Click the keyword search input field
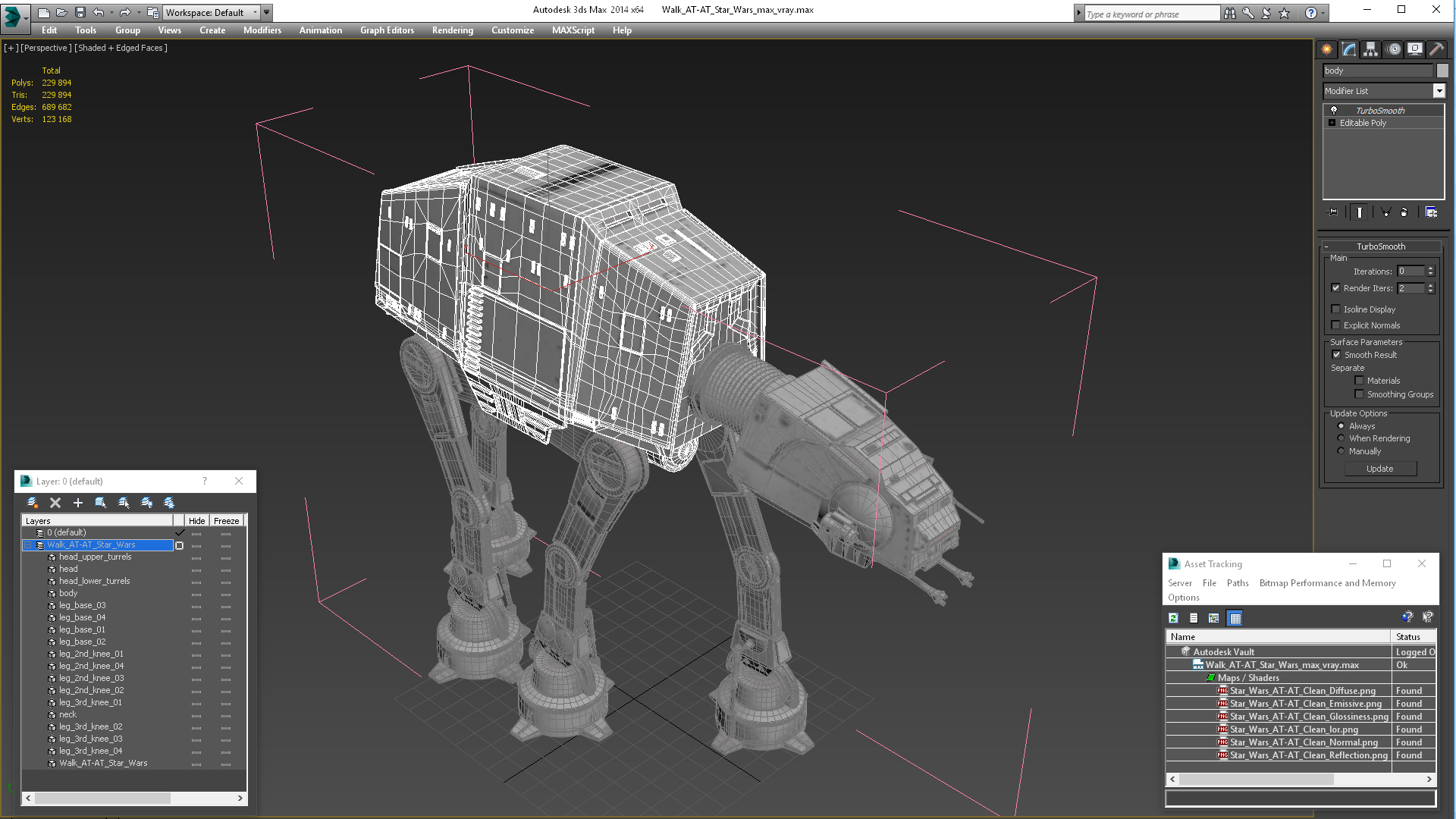This screenshot has height=819, width=1456. click(1152, 14)
